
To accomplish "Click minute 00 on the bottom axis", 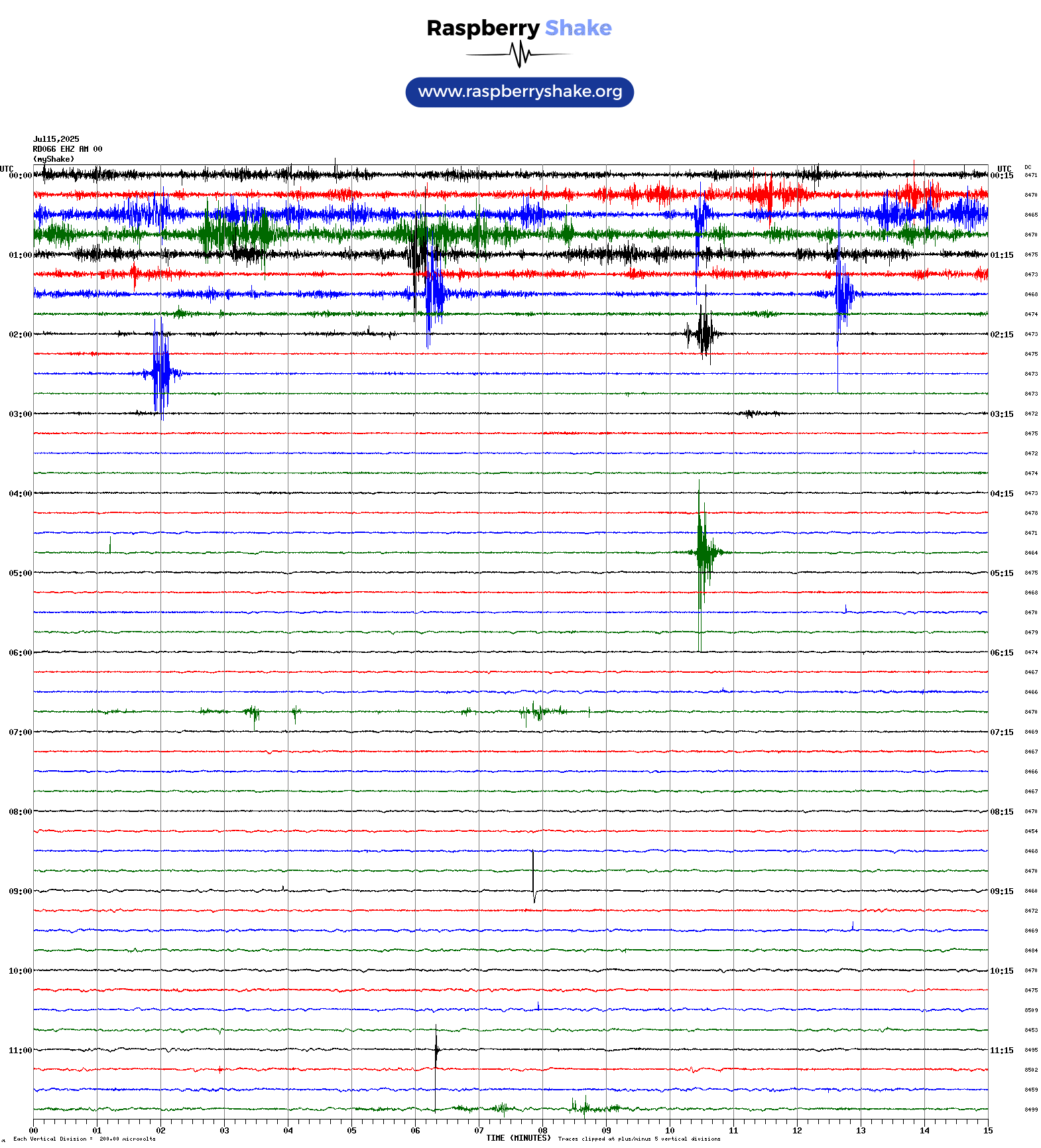I will [34, 1131].
